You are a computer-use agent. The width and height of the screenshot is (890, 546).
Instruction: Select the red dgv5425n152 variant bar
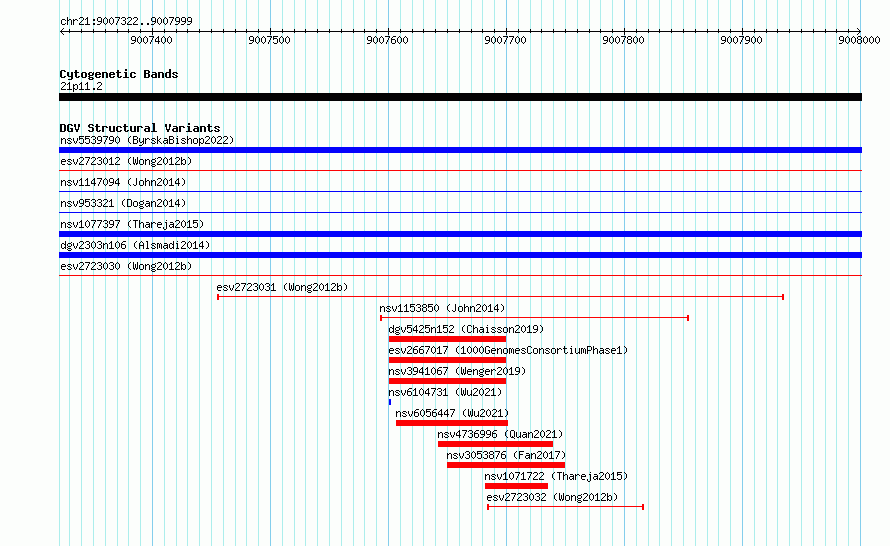(x=447, y=339)
